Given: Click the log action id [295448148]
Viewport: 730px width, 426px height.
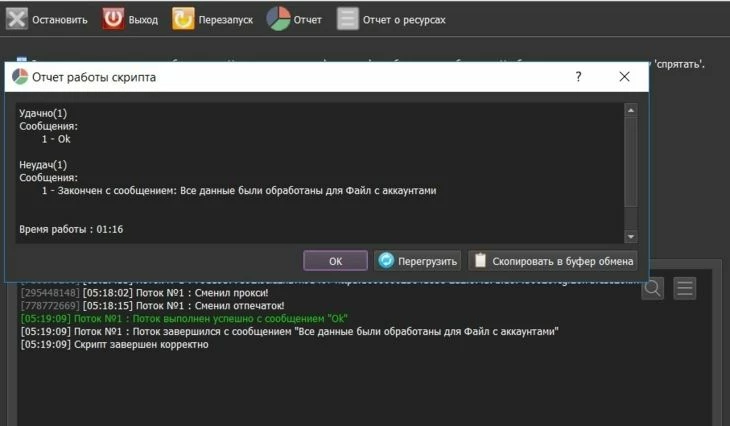Looking at the screenshot, I should [x=50, y=293].
